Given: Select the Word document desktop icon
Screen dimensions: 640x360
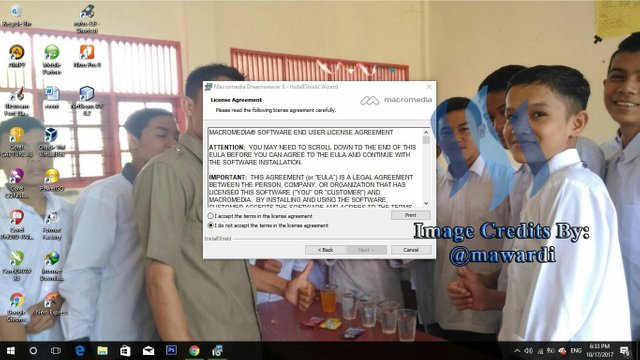Looking at the screenshot, I should [x=52, y=97].
